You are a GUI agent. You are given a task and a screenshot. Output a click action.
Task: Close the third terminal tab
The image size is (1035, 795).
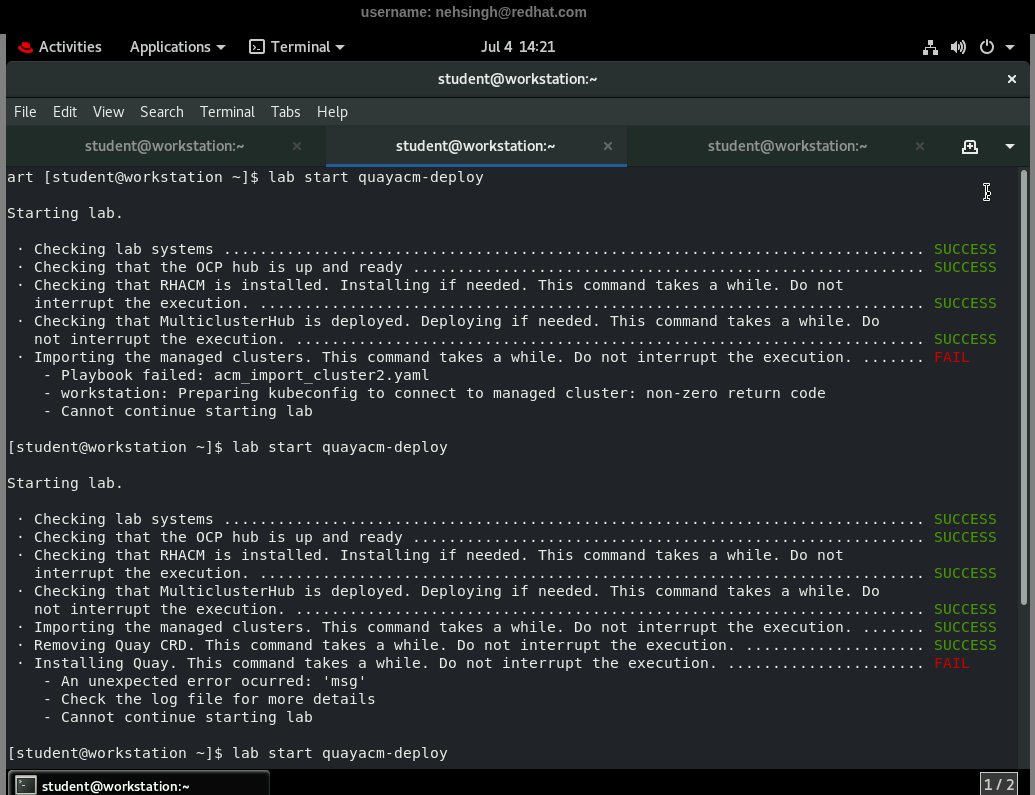[x=919, y=147]
